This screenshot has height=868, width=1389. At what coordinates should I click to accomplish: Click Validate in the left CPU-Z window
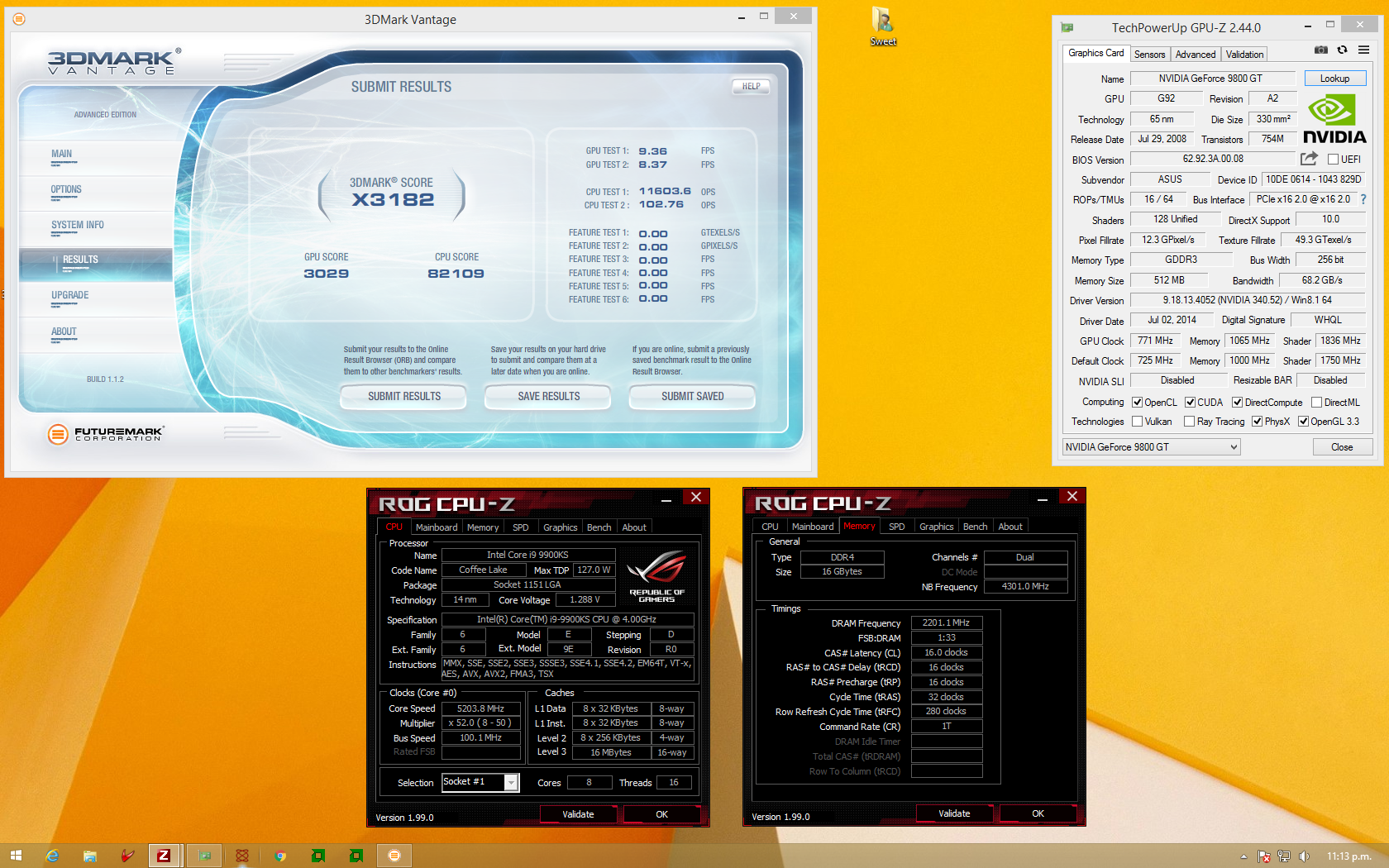[x=578, y=814]
